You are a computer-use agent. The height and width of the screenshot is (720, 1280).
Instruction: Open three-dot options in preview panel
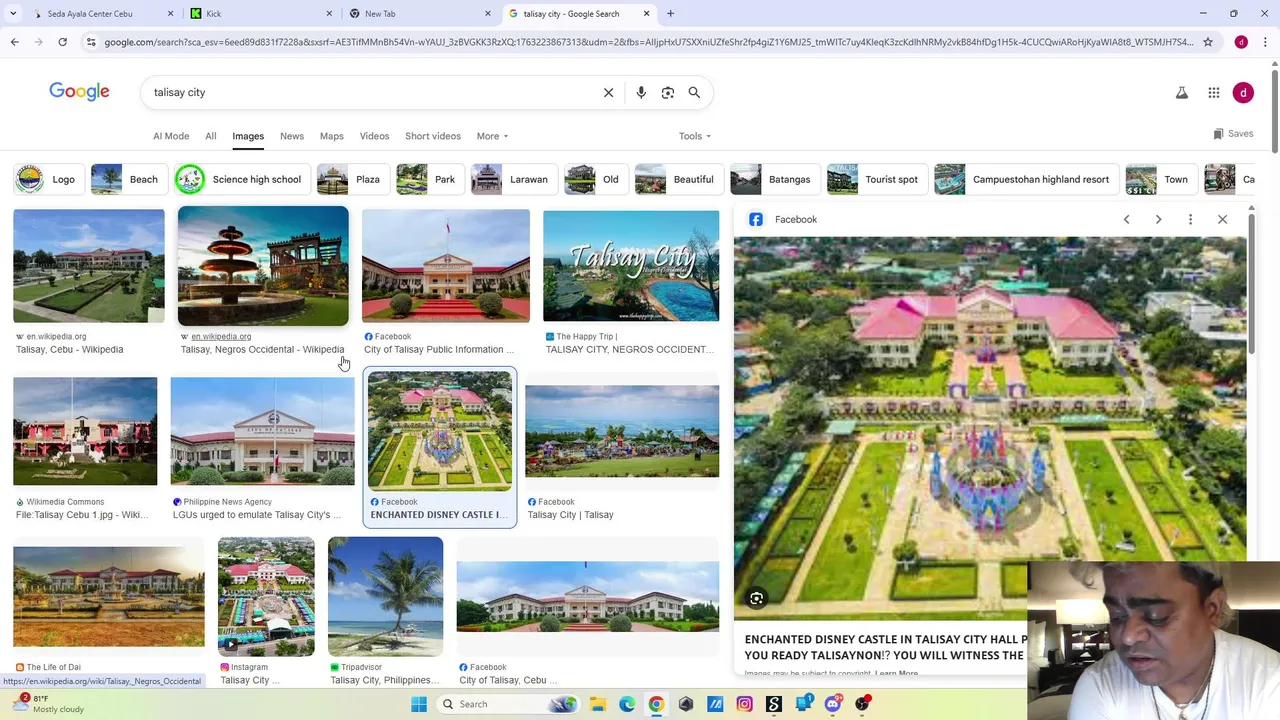click(1190, 219)
